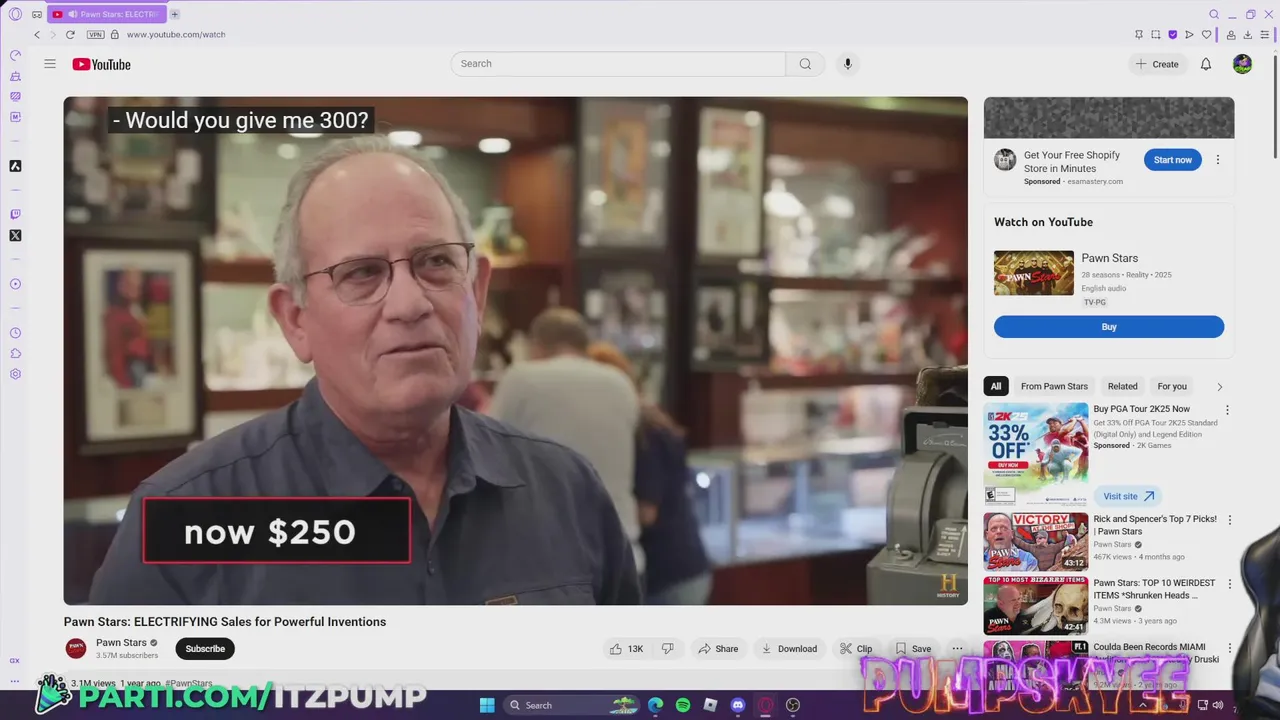Image resolution: width=1280 pixels, height=720 pixels.
Task: Reload the page
Action: [x=70, y=34]
